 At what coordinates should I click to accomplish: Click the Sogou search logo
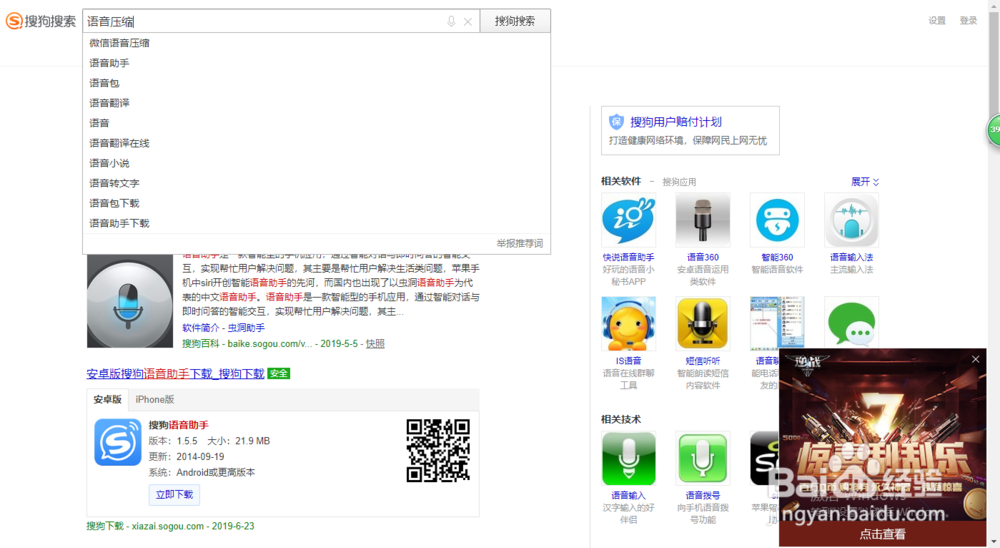[x=41, y=21]
